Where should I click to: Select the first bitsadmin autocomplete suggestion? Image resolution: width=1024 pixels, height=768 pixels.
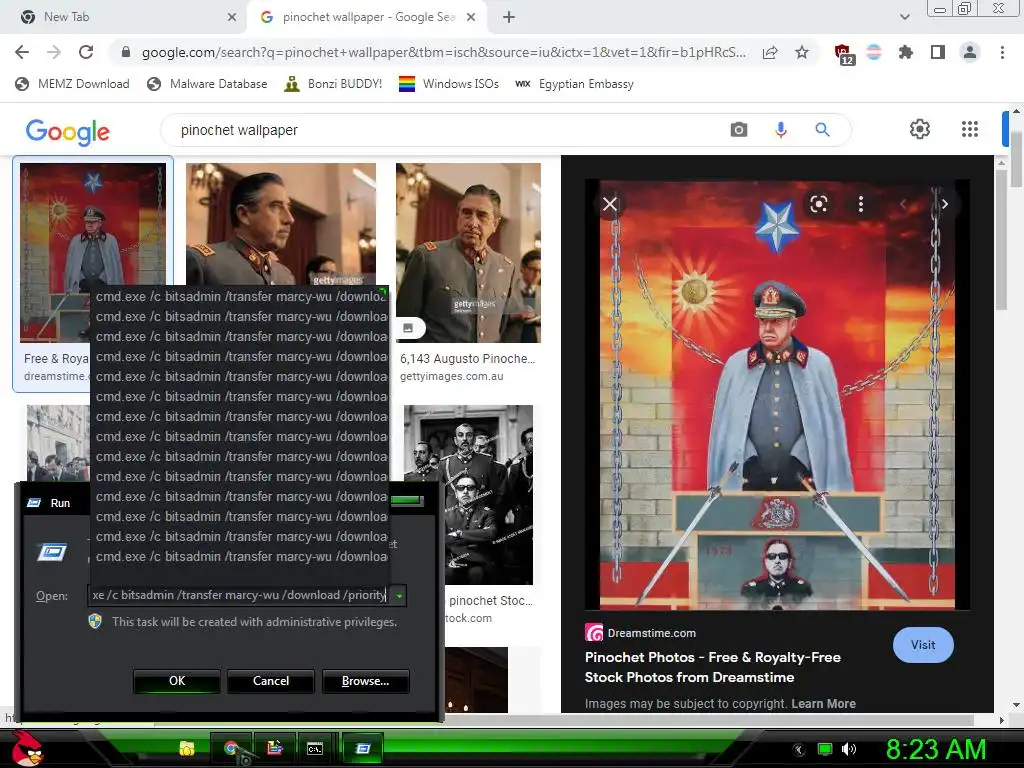(x=241, y=296)
